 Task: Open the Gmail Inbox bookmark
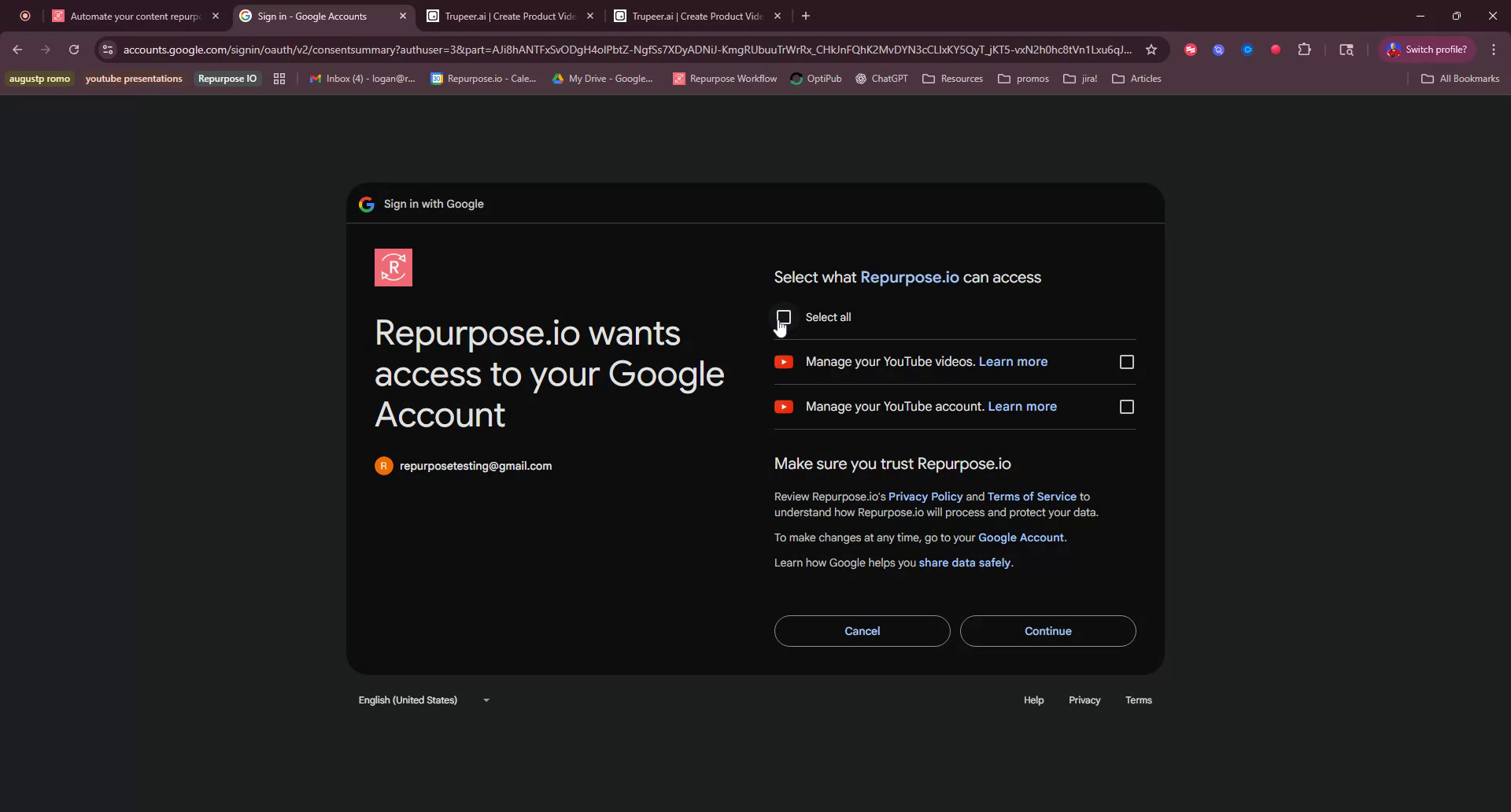tap(362, 79)
